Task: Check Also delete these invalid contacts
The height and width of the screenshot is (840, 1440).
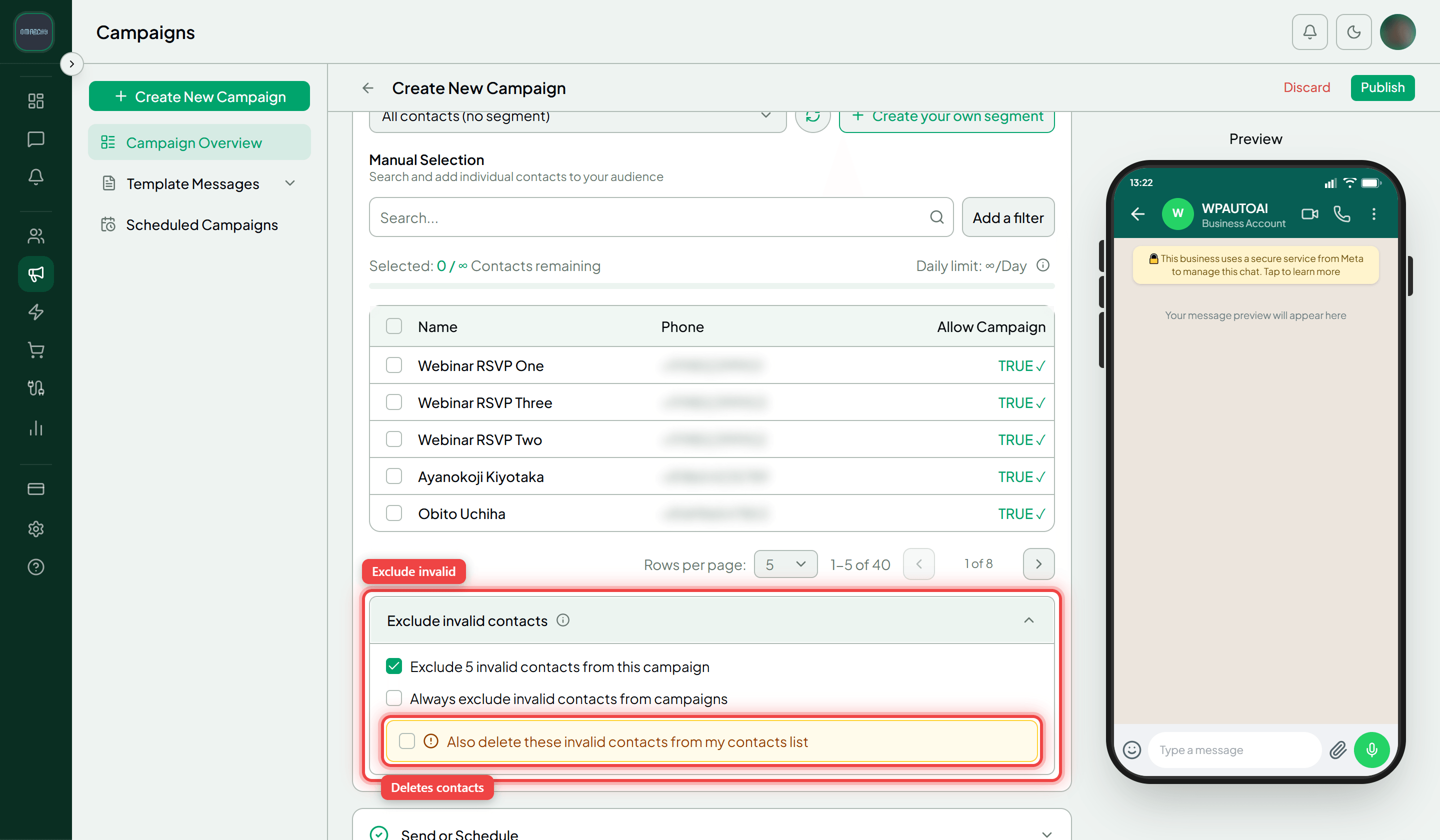Action: click(406, 741)
